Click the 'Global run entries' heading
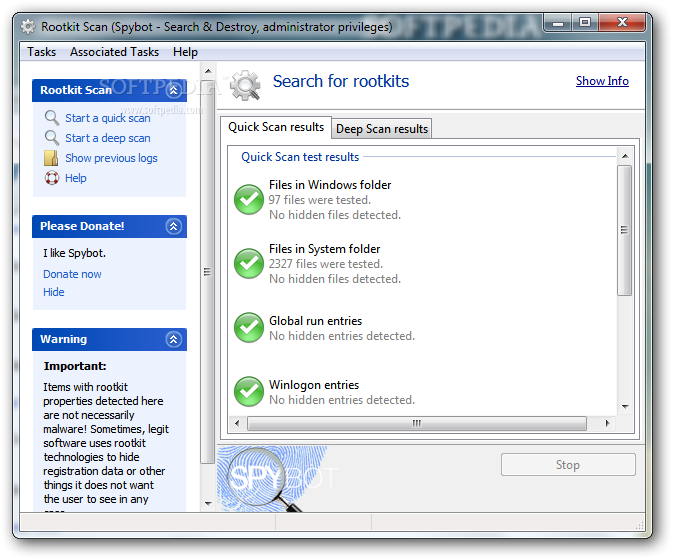This screenshot has height=559, width=673. 315,321
